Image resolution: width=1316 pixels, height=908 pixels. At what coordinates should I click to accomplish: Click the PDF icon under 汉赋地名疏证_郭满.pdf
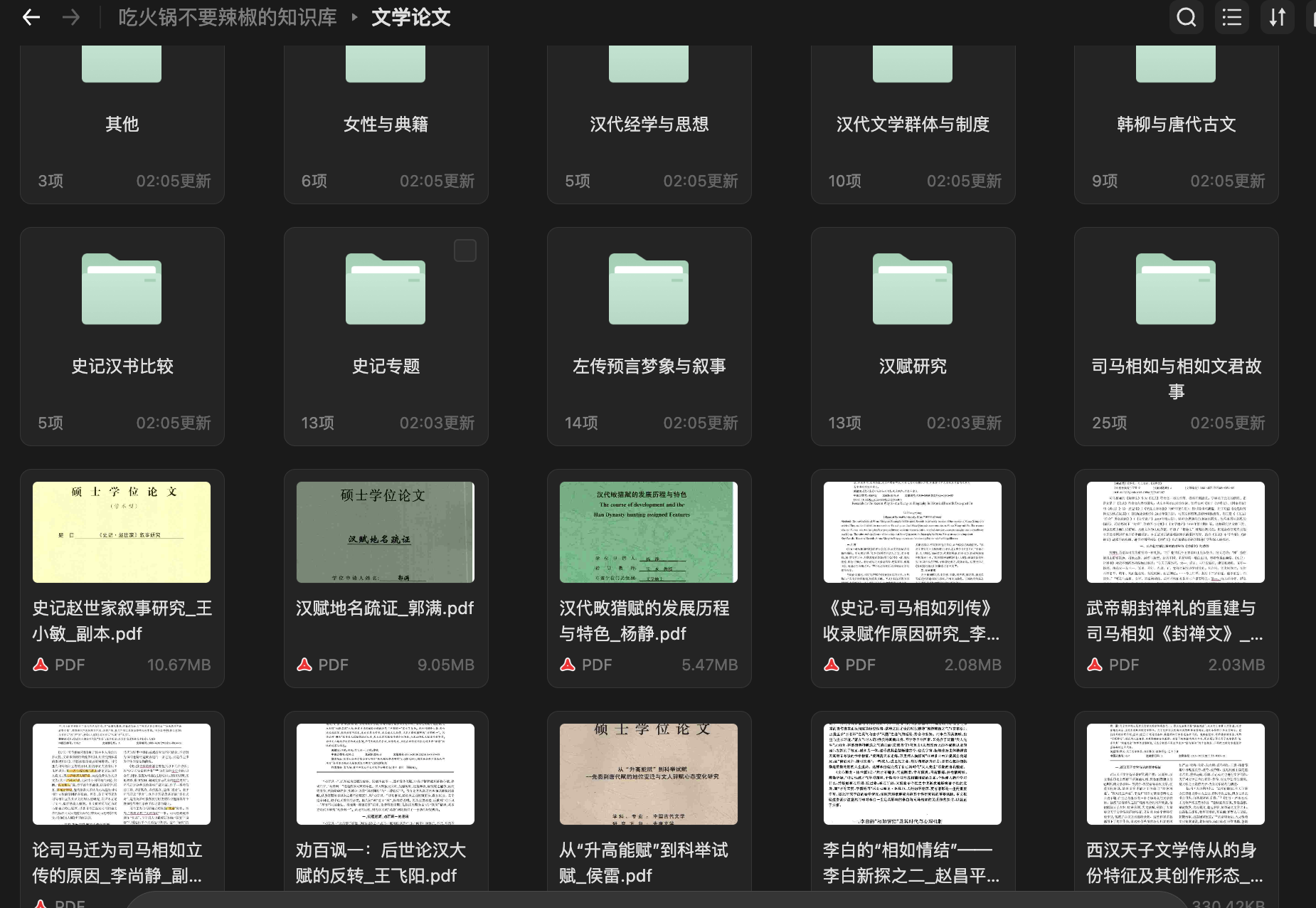pos(306,665)
